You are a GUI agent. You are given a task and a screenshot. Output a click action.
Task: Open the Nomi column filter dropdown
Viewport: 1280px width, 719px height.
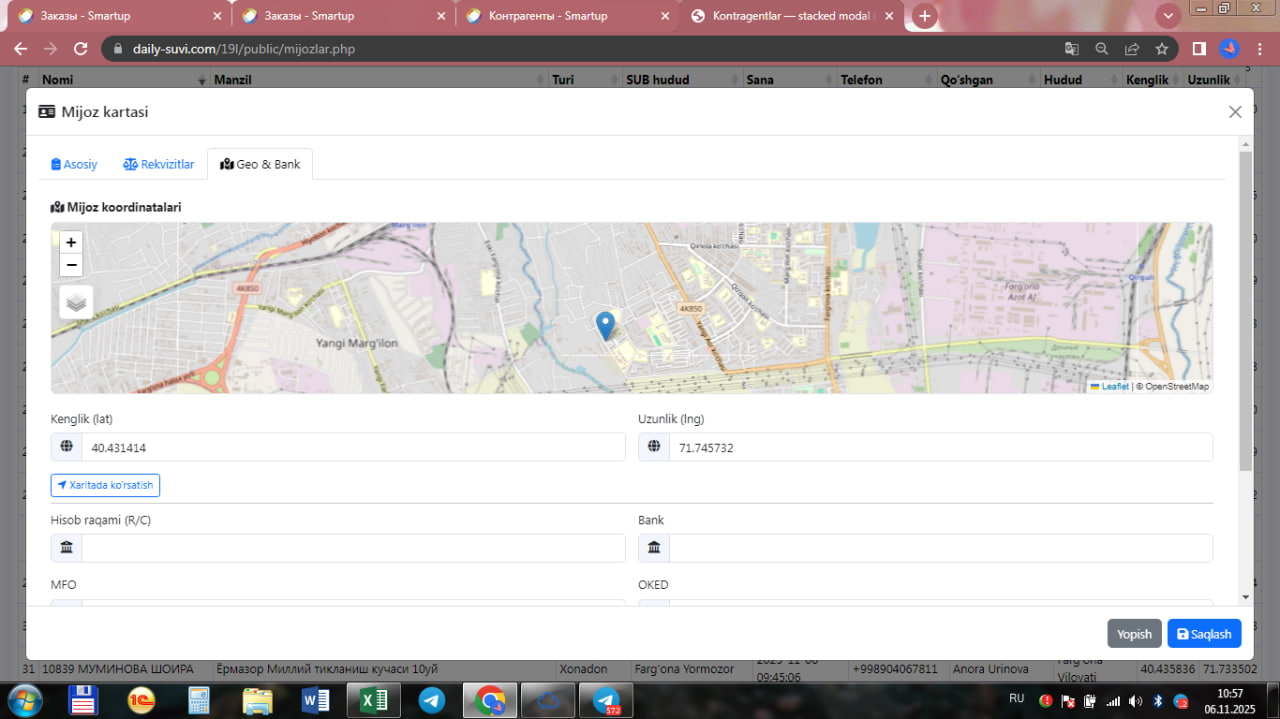202,80
